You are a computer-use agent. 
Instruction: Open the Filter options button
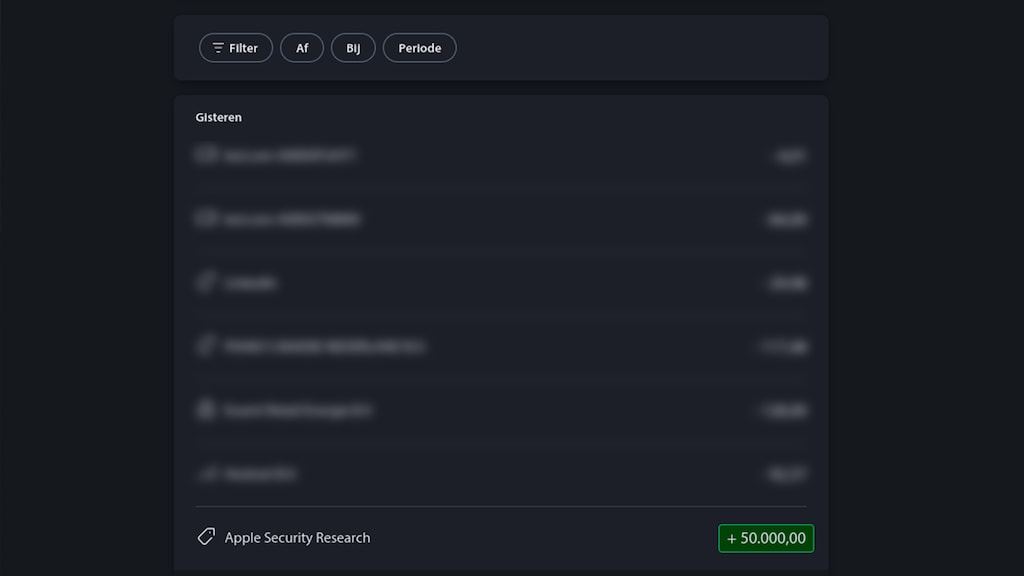tap(236, 48)
